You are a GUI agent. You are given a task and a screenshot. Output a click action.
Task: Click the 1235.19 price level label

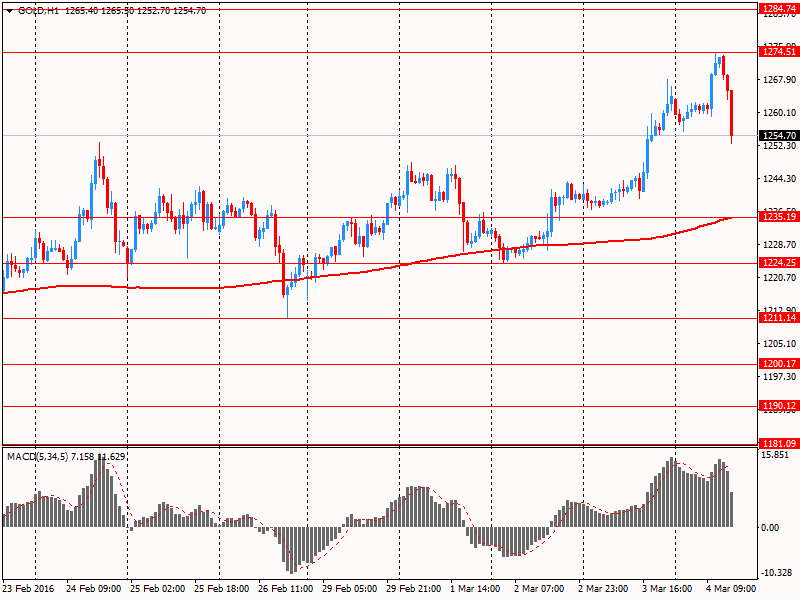[778, 217]
